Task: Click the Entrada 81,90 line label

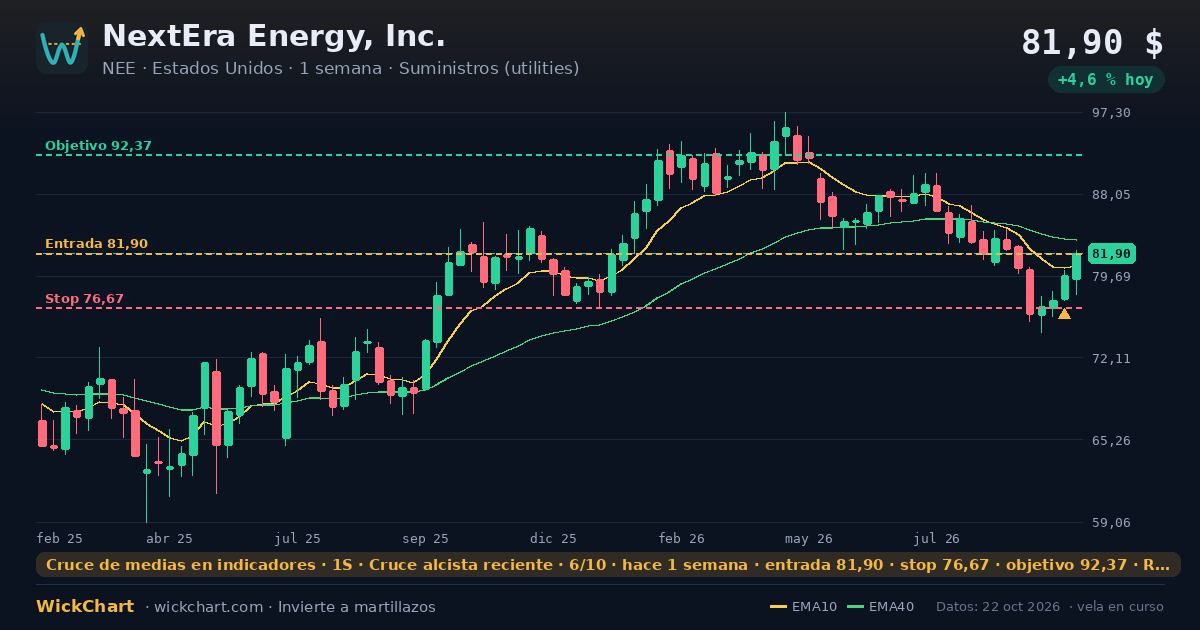Action: tap(96, 244)
